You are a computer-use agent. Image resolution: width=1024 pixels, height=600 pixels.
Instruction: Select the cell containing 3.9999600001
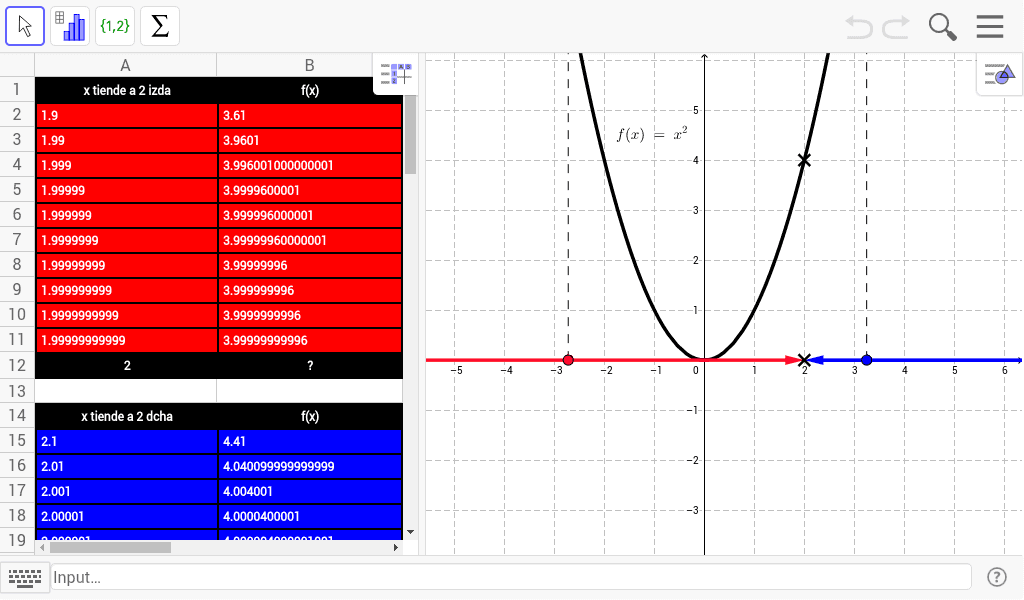point(310,190)
